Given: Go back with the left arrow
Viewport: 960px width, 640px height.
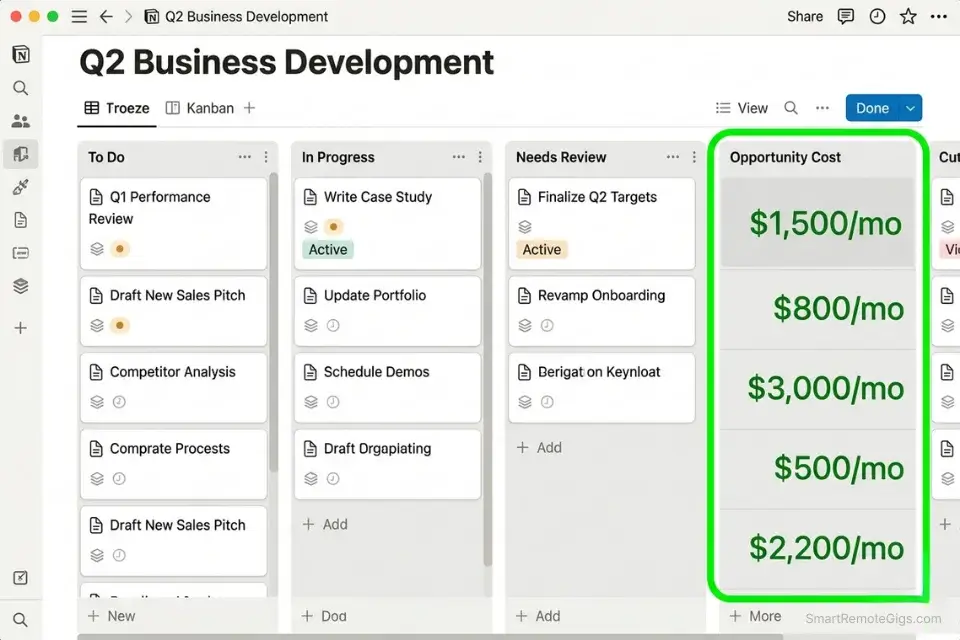Looking at the screenshot, I should (106, 17).
